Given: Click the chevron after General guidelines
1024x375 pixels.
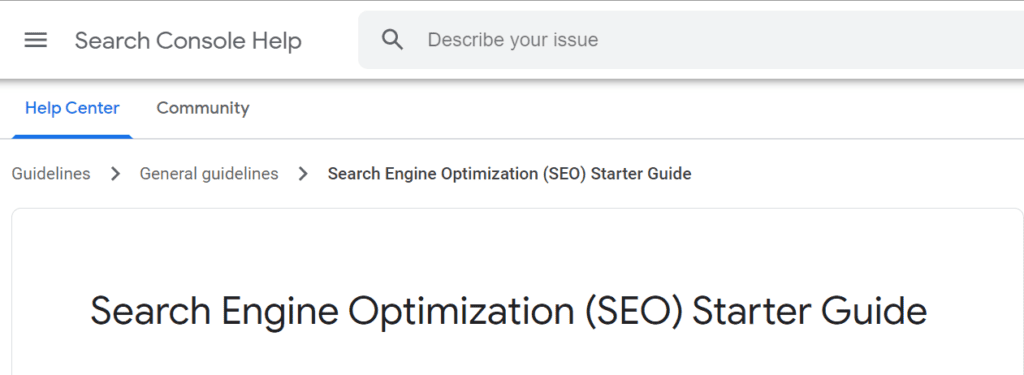Looking at the screenshot, I should (x=303, y=174).
